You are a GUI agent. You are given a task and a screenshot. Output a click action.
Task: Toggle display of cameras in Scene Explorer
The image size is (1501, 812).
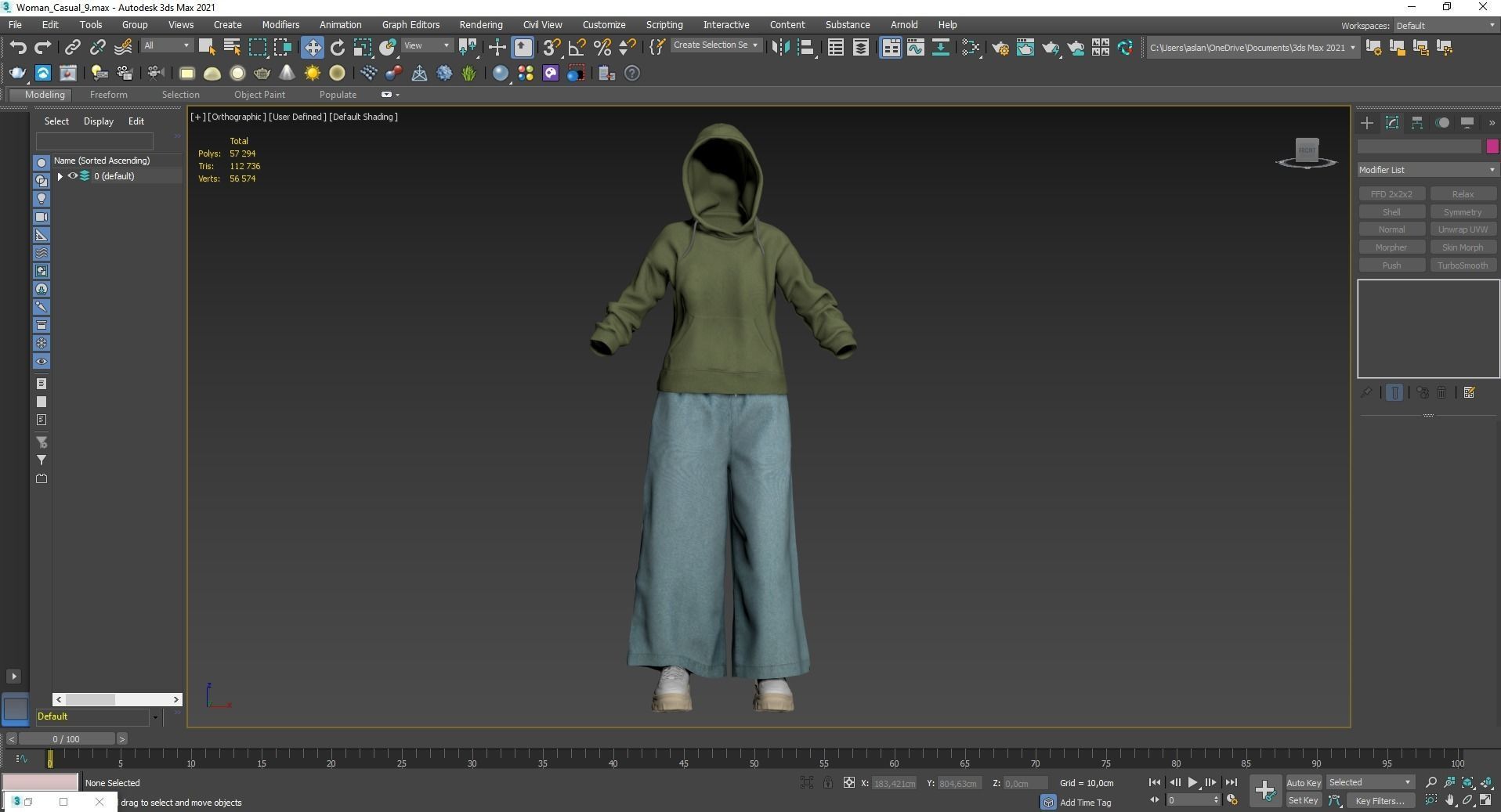42,217
